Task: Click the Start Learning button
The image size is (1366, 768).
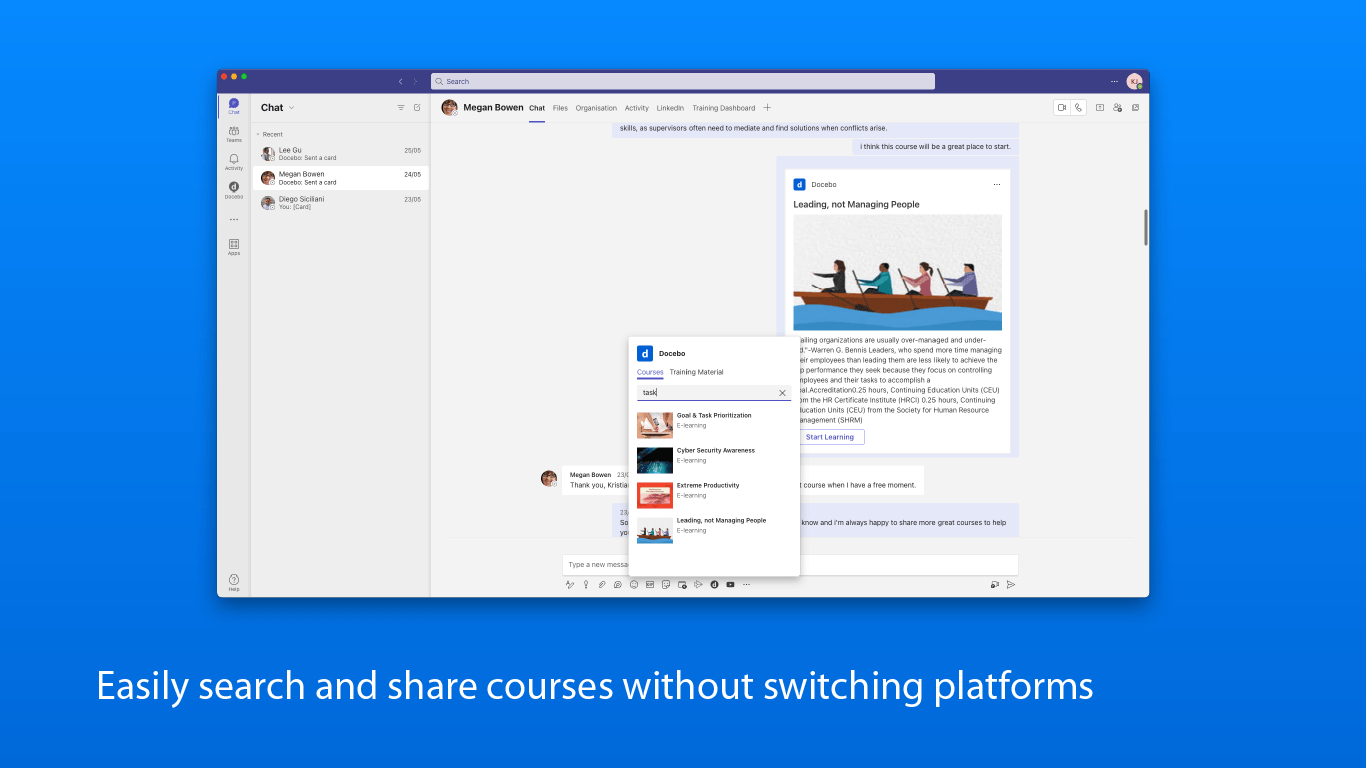Action: coord(830,437)
